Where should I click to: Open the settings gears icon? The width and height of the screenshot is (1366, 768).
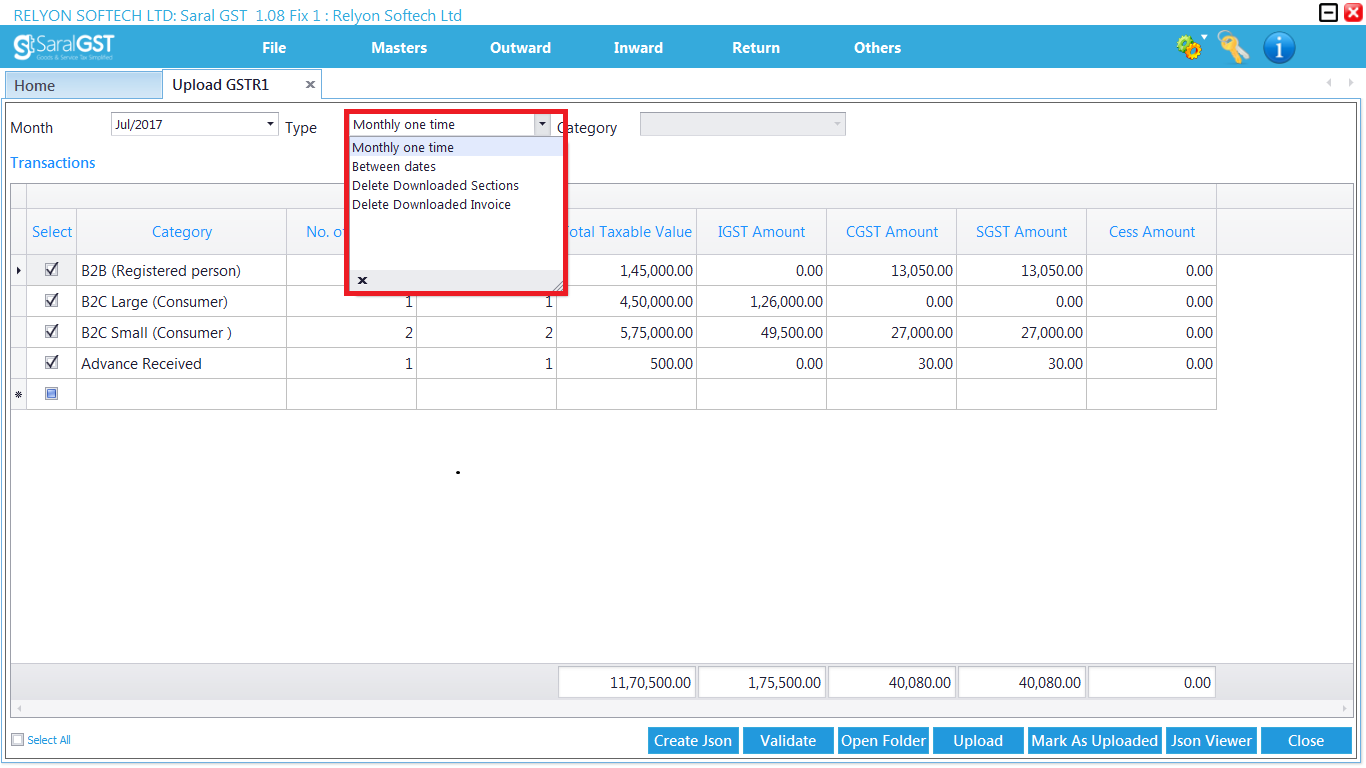pyautogui.click(x=1189, y=46)
